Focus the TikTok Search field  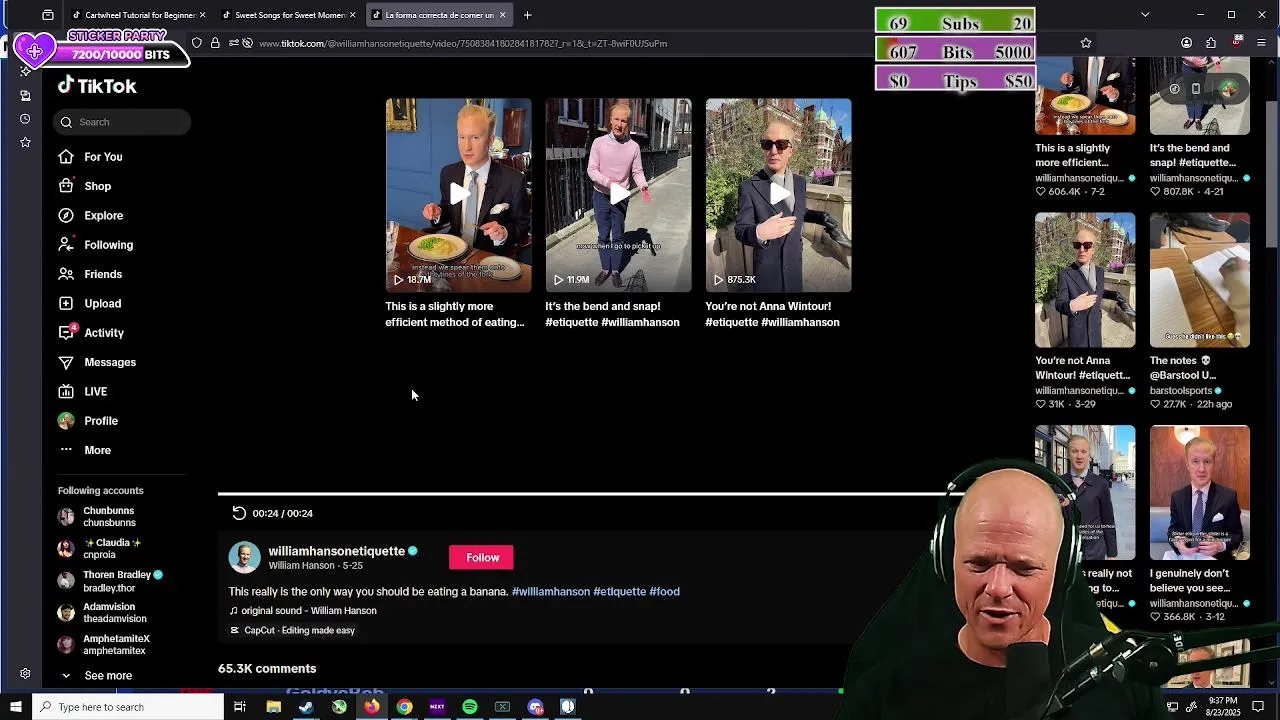(122, 122)
